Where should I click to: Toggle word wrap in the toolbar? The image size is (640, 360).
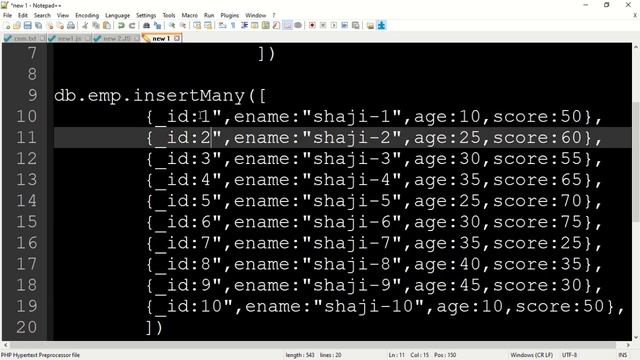(x=222, y=25)
